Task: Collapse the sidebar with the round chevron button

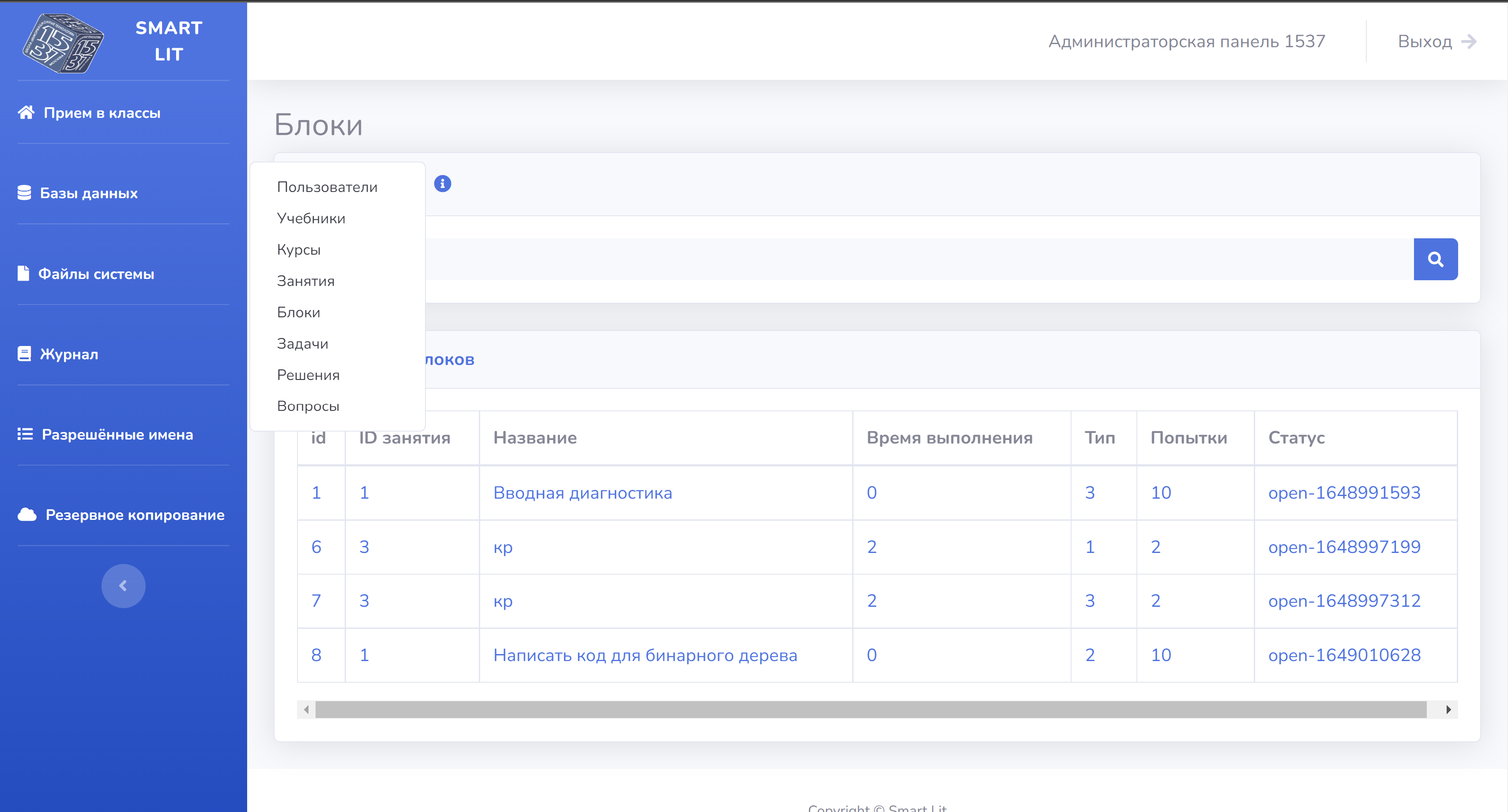Action: (x=123, y=586)
